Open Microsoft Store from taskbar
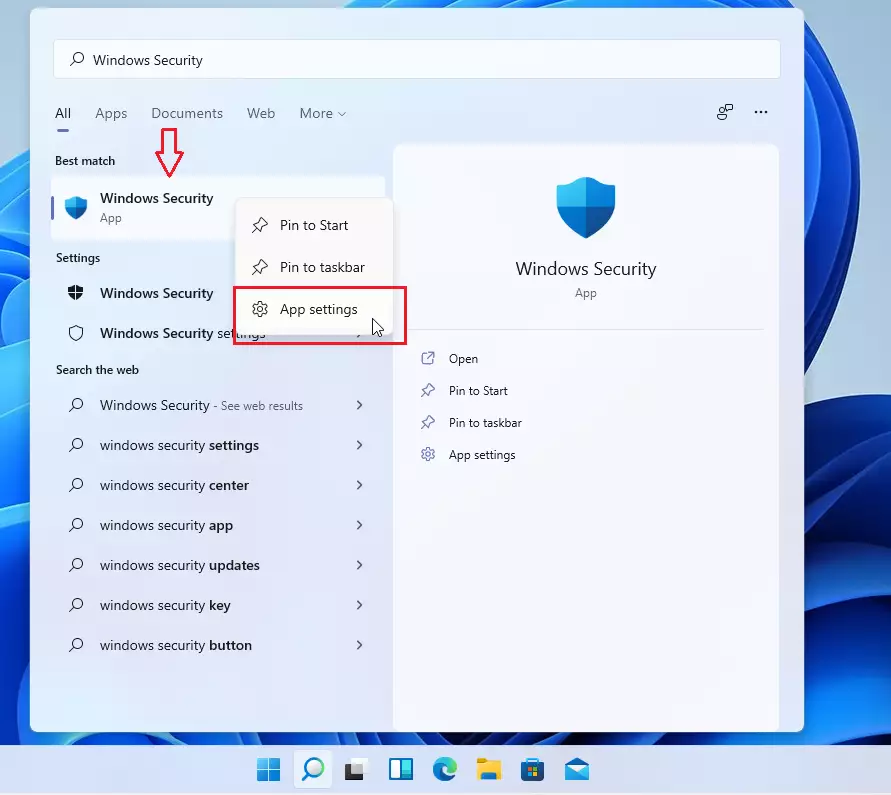The image size is (891, 795). (x=532, y=769)
